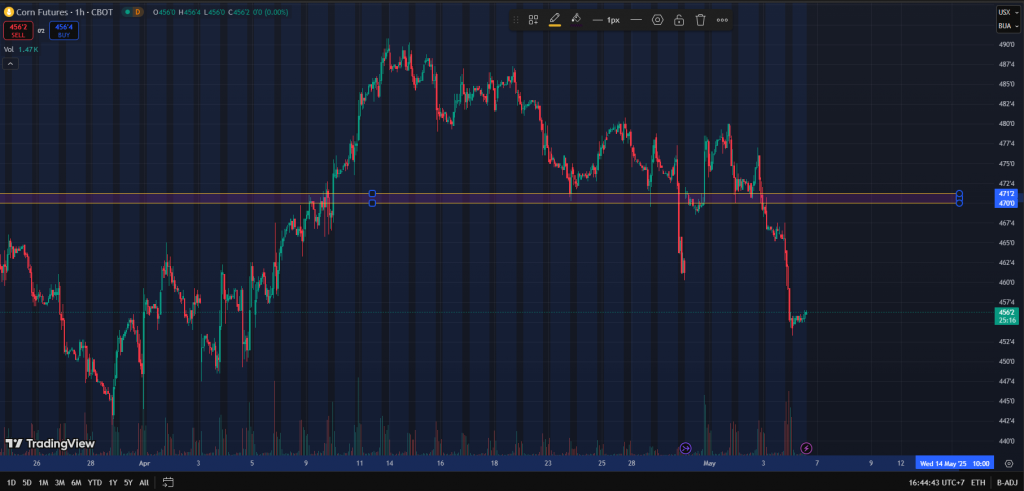Screen dimensions: 1024x491
Task: Click the purple roll event marker
Action: (686, 448)
